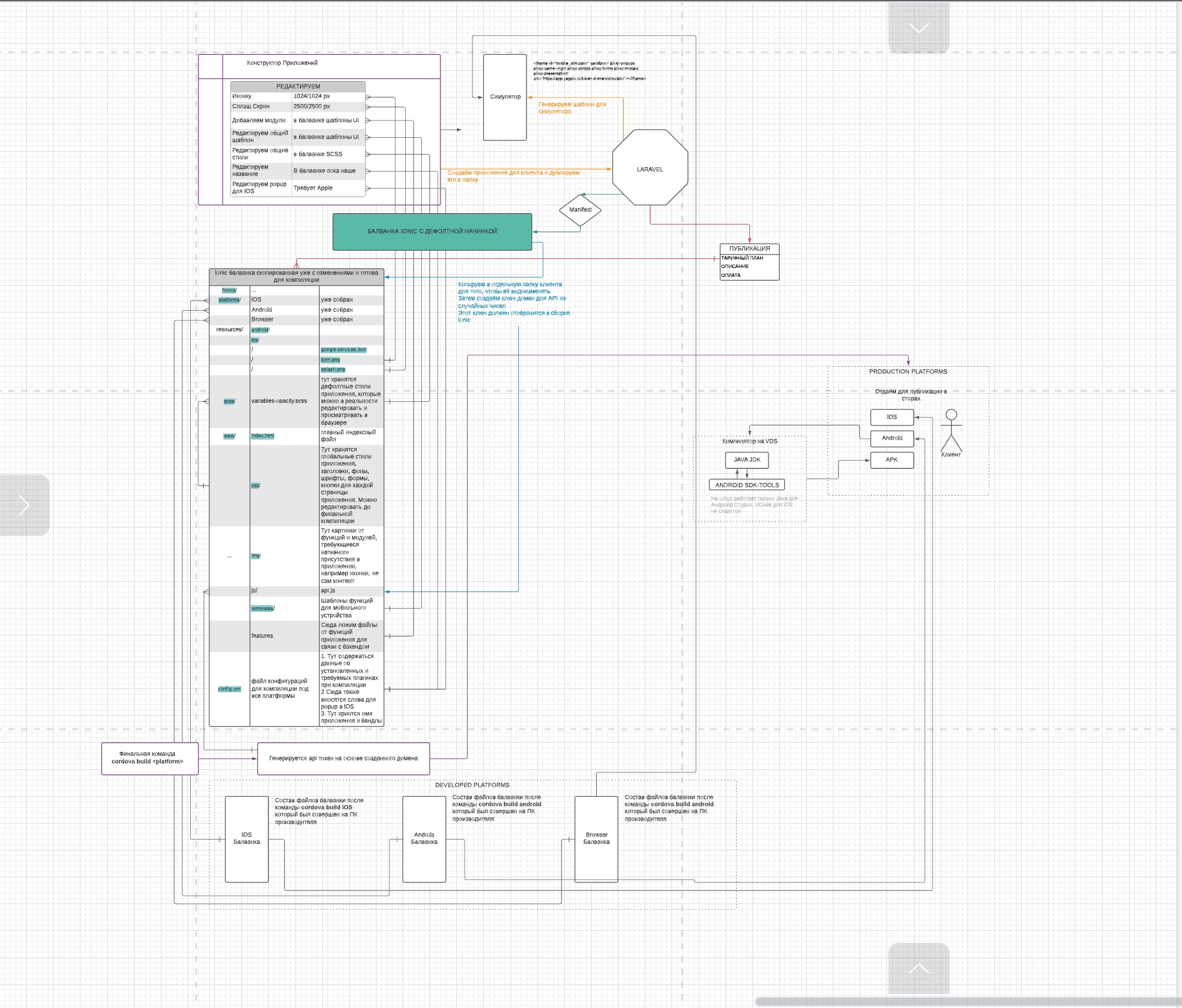The height and width of the screenshot is (1008, 1182).
Task: Click the Browser Балванка box
Action: [596, 839]
